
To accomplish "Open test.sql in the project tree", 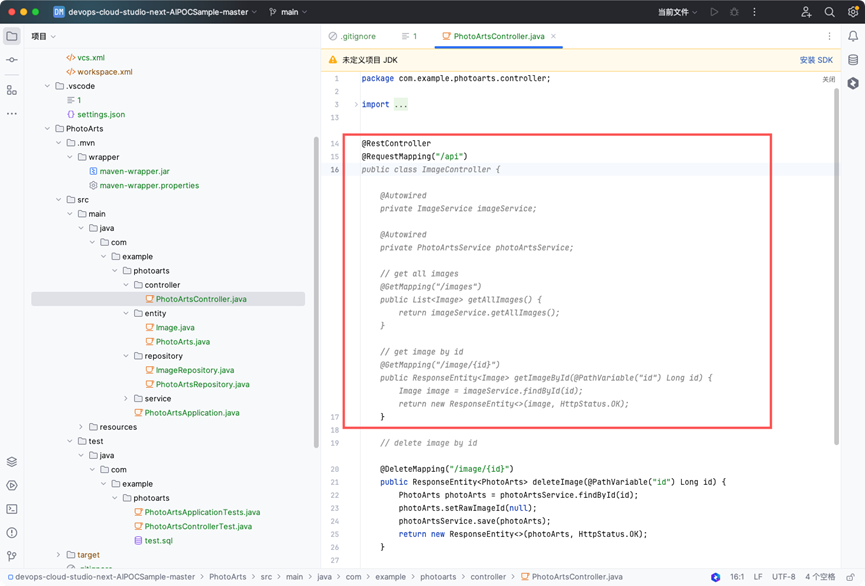I will tap(153, 541).
